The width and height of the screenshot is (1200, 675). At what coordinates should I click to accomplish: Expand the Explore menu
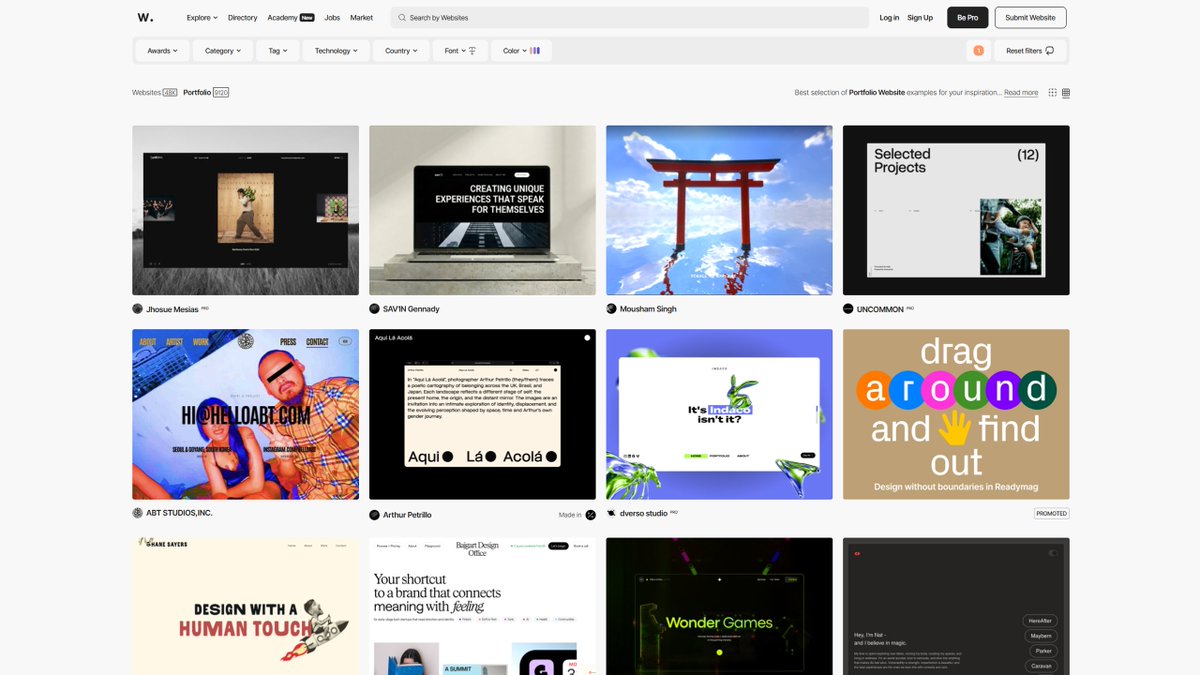202,17
